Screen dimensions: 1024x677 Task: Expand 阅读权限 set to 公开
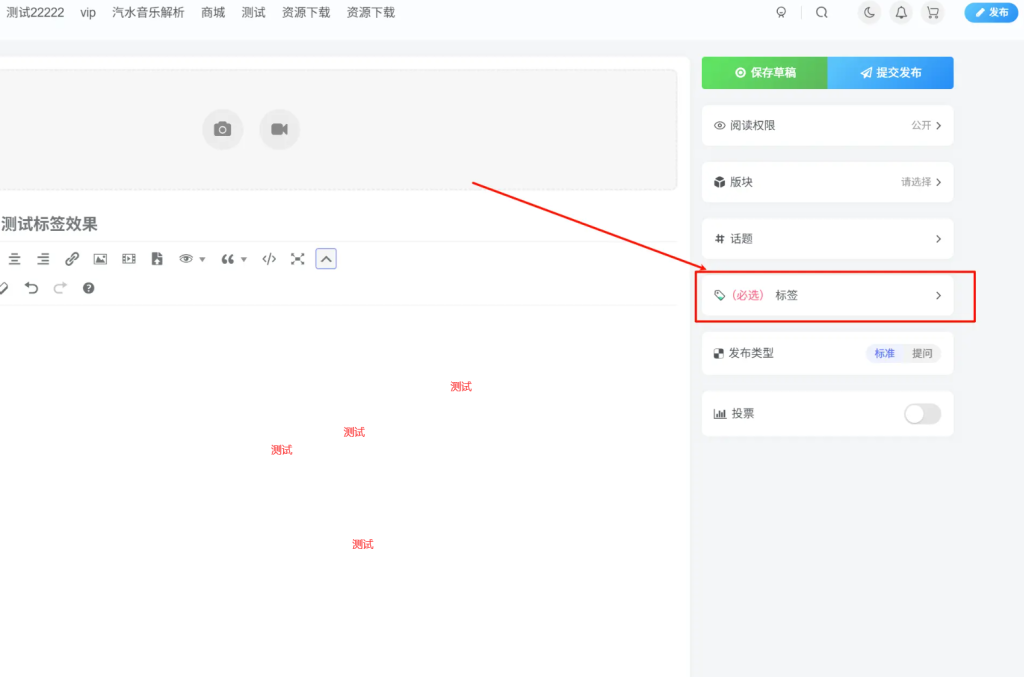click(x=827, y=125)
